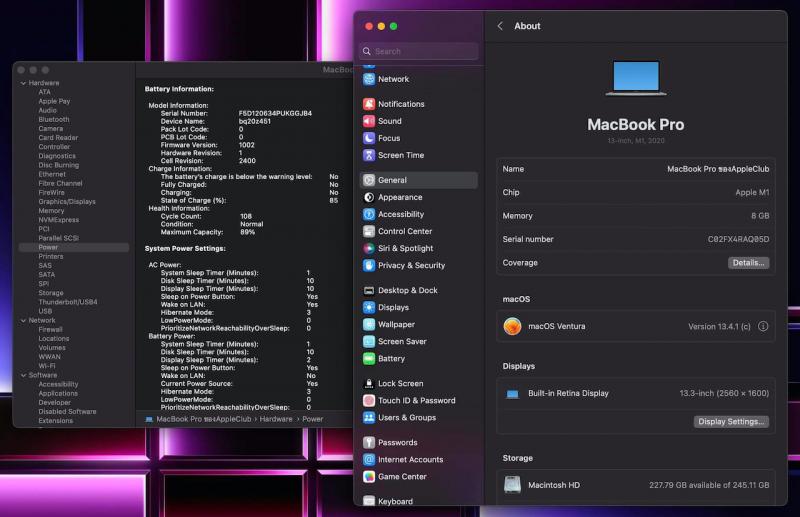This screenshot has width=800, height=517.
Task: Open the Game Center icon
Action: coord(369,477)
